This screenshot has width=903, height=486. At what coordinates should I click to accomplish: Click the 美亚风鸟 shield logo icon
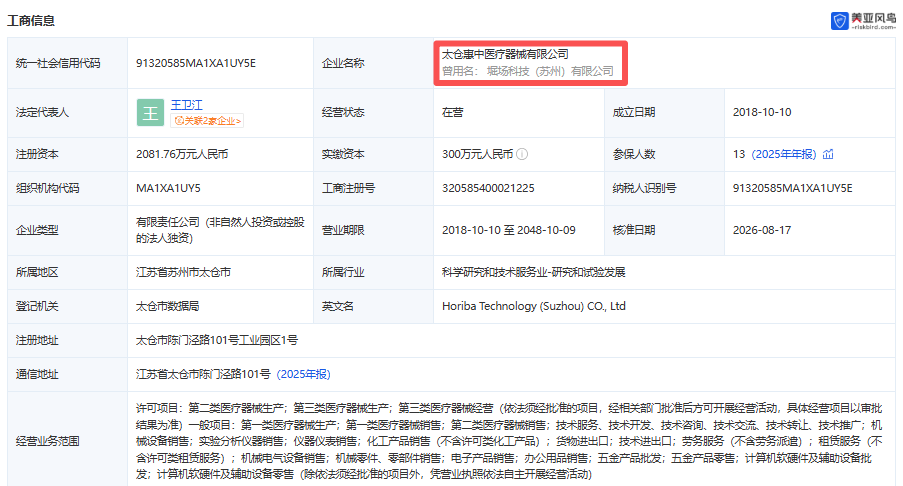(840, 21)
